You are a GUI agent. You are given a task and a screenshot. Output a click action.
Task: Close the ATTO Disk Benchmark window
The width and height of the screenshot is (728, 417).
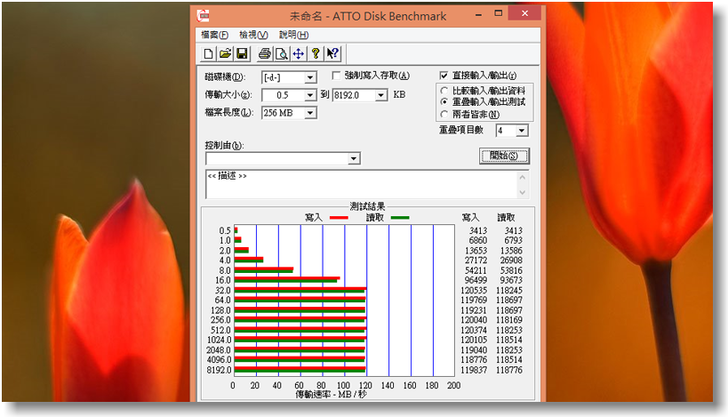(525, 13)
